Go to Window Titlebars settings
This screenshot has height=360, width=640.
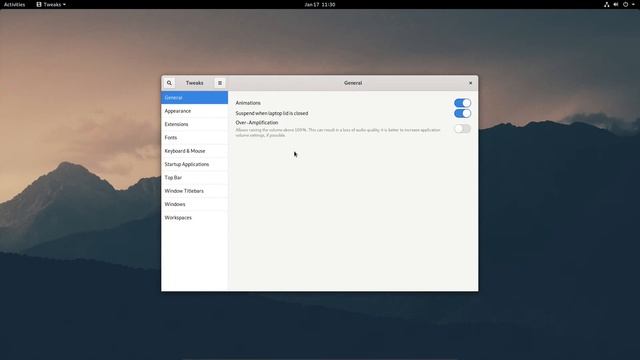coord(194,191)
